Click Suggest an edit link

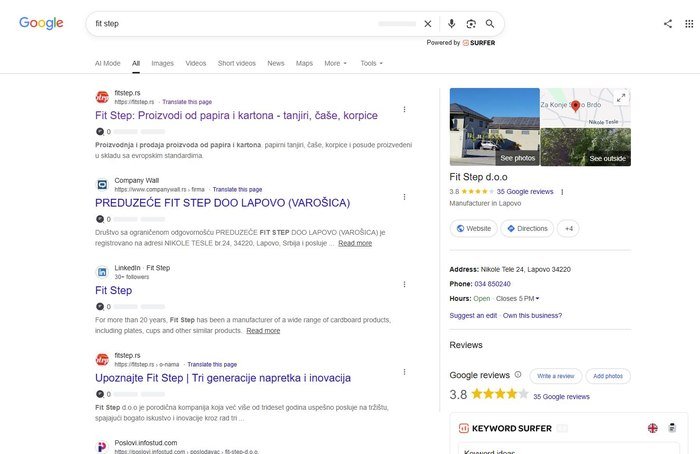[473, 316]
